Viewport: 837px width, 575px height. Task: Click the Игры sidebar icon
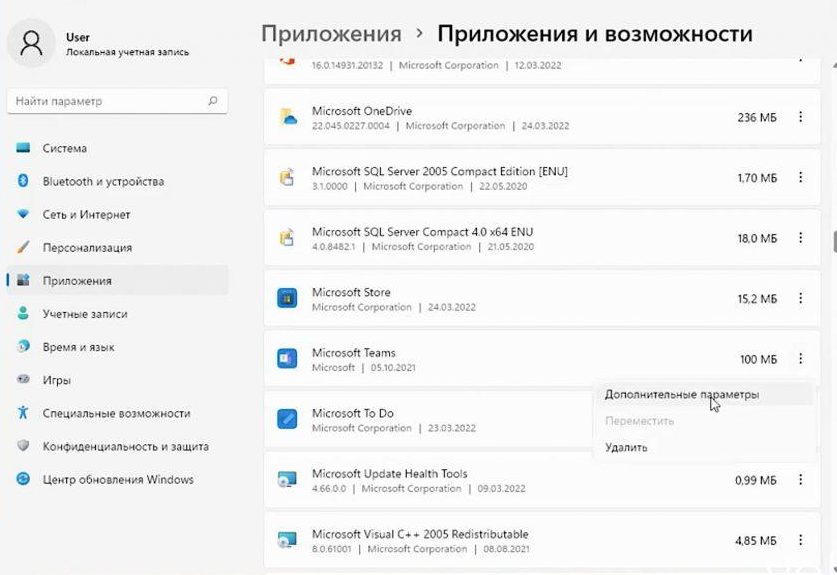tap(23, 380)
